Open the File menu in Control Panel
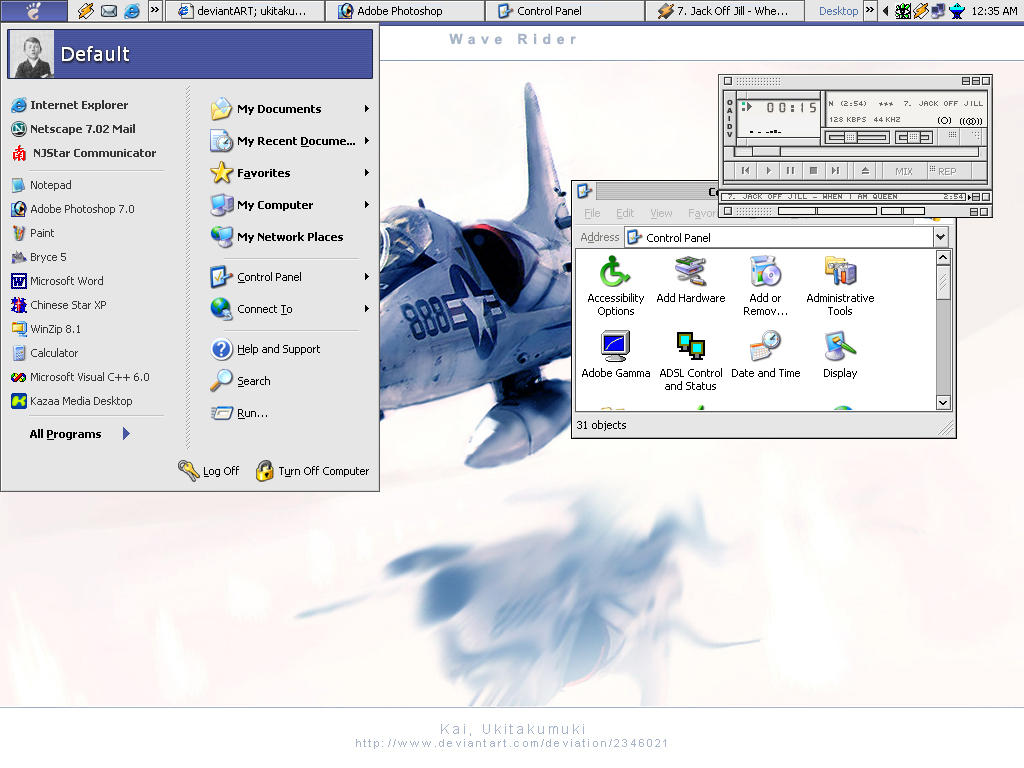1024x768 pixels. click(x=592, y=214)
